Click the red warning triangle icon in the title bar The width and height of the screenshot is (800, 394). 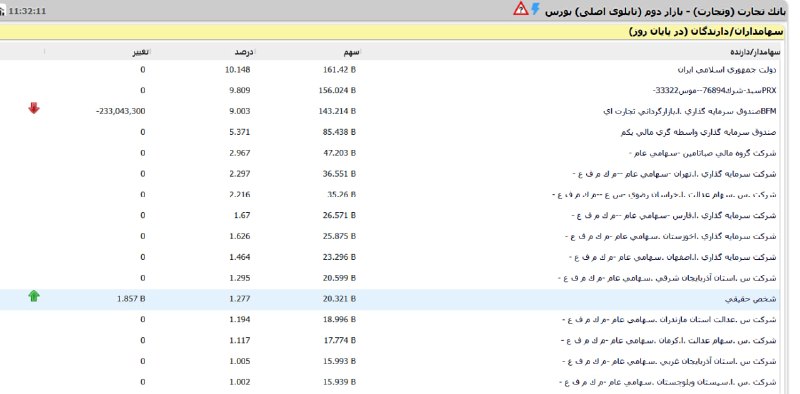click(x=521, y=8)
